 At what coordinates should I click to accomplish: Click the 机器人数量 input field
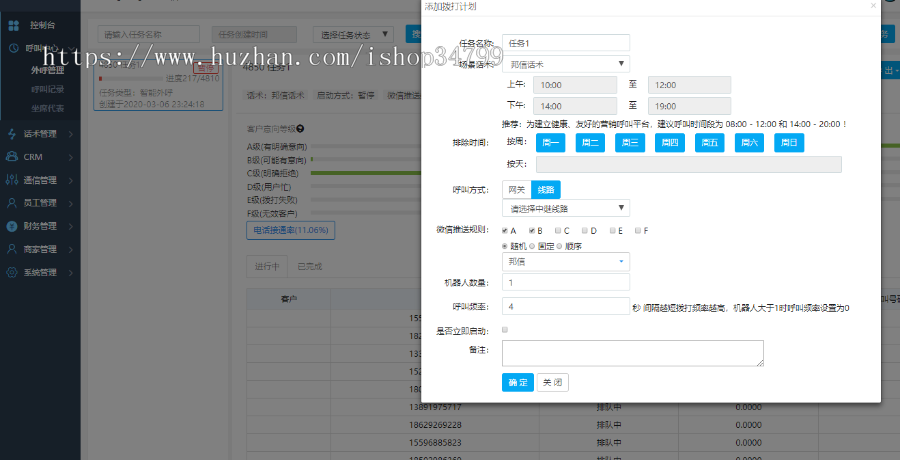pos(565,282)
